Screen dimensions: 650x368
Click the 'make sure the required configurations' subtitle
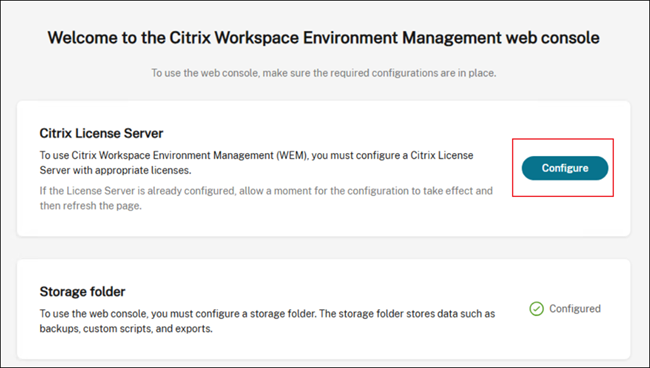(x=323, y=73)
